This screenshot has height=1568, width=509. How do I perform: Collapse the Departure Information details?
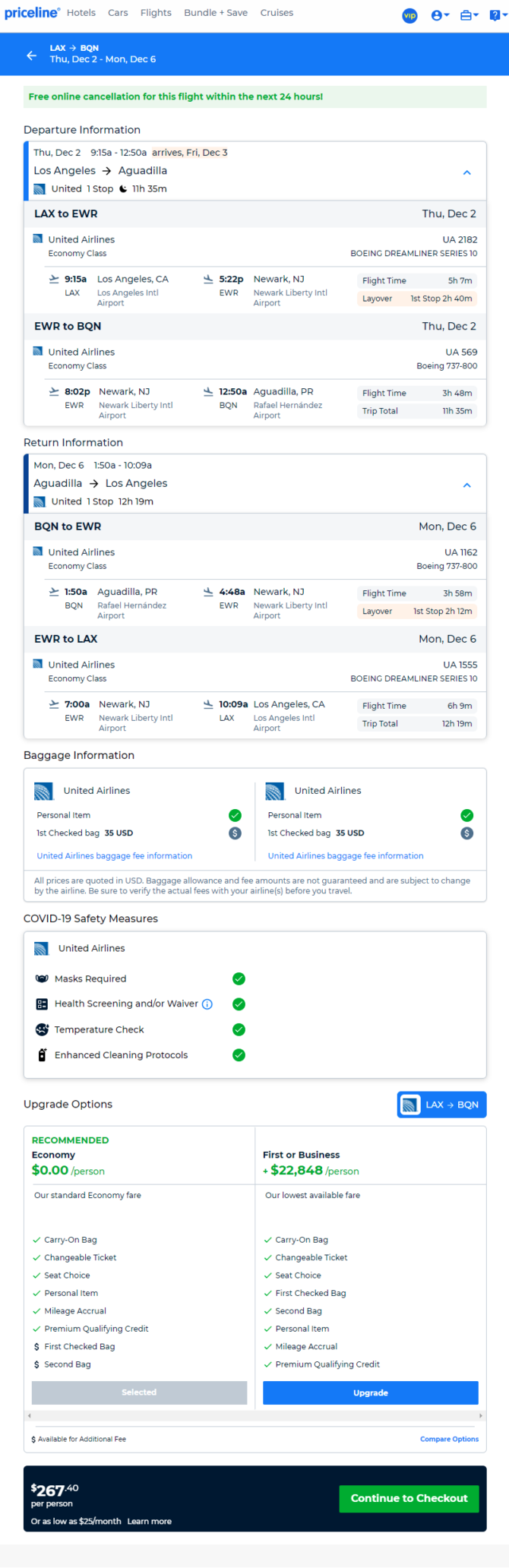[x=467, y=172]
